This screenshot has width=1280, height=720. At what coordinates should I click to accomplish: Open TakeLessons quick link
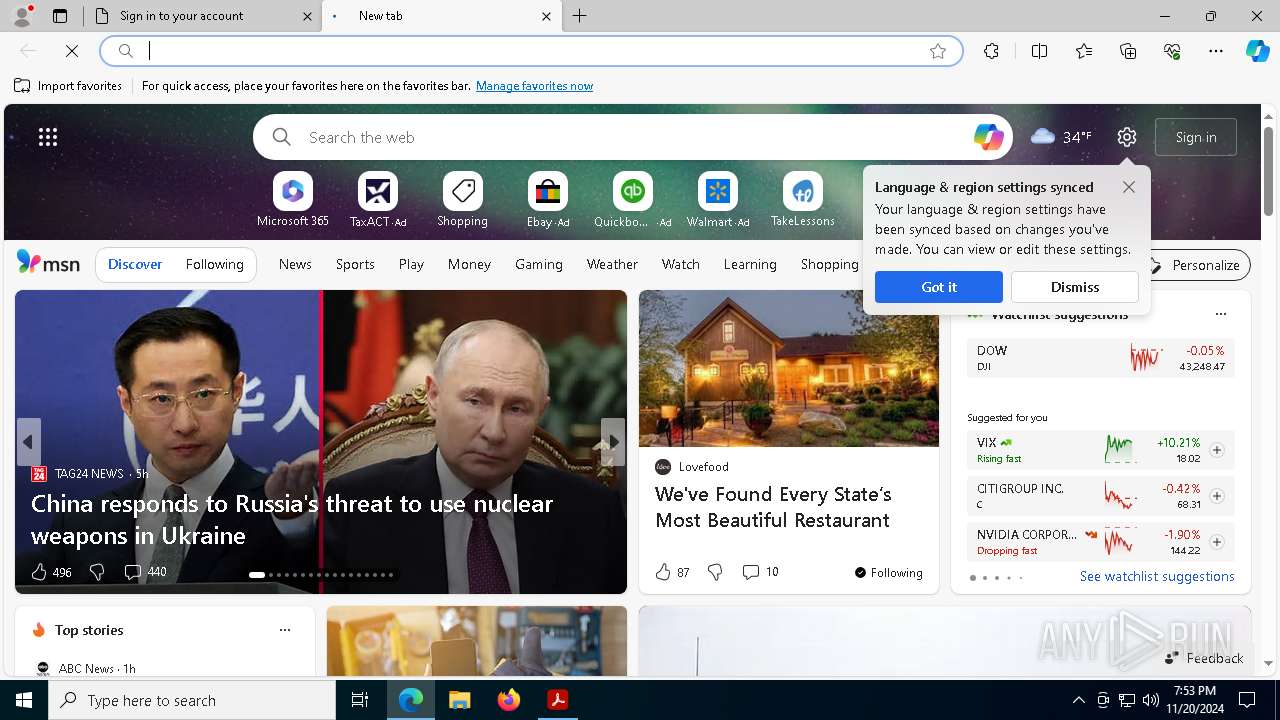point(802,200)
